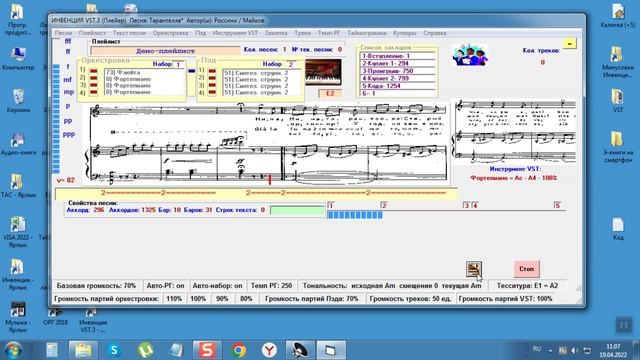Click 'Базовая громкость: 70%' status cell

pyautogui.click(x=96, y=286)
